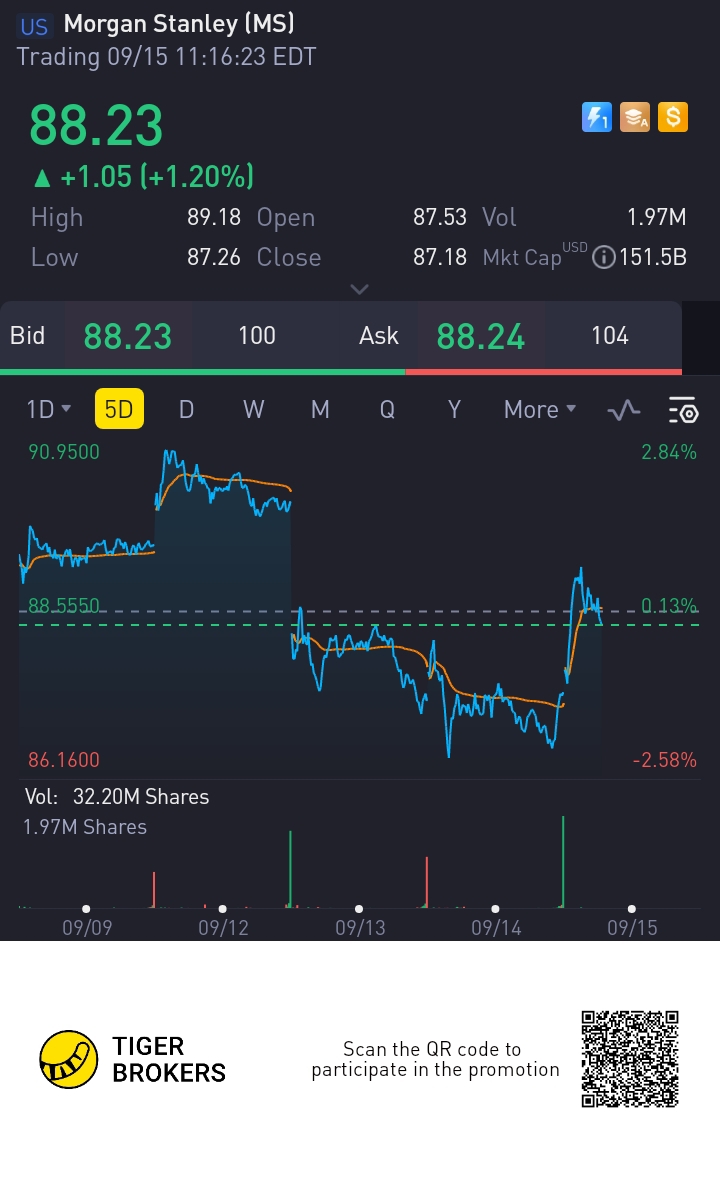Tap the Mkt Cap info icon

click(603, 258)
